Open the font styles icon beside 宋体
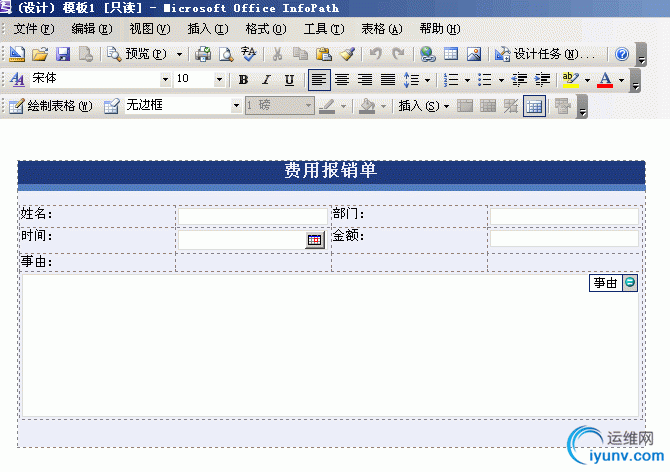 coord(17,79)
